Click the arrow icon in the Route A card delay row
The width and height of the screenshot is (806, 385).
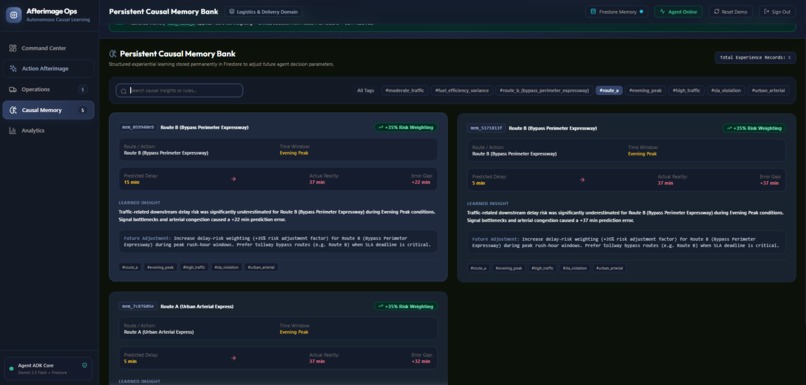[233, 358]
